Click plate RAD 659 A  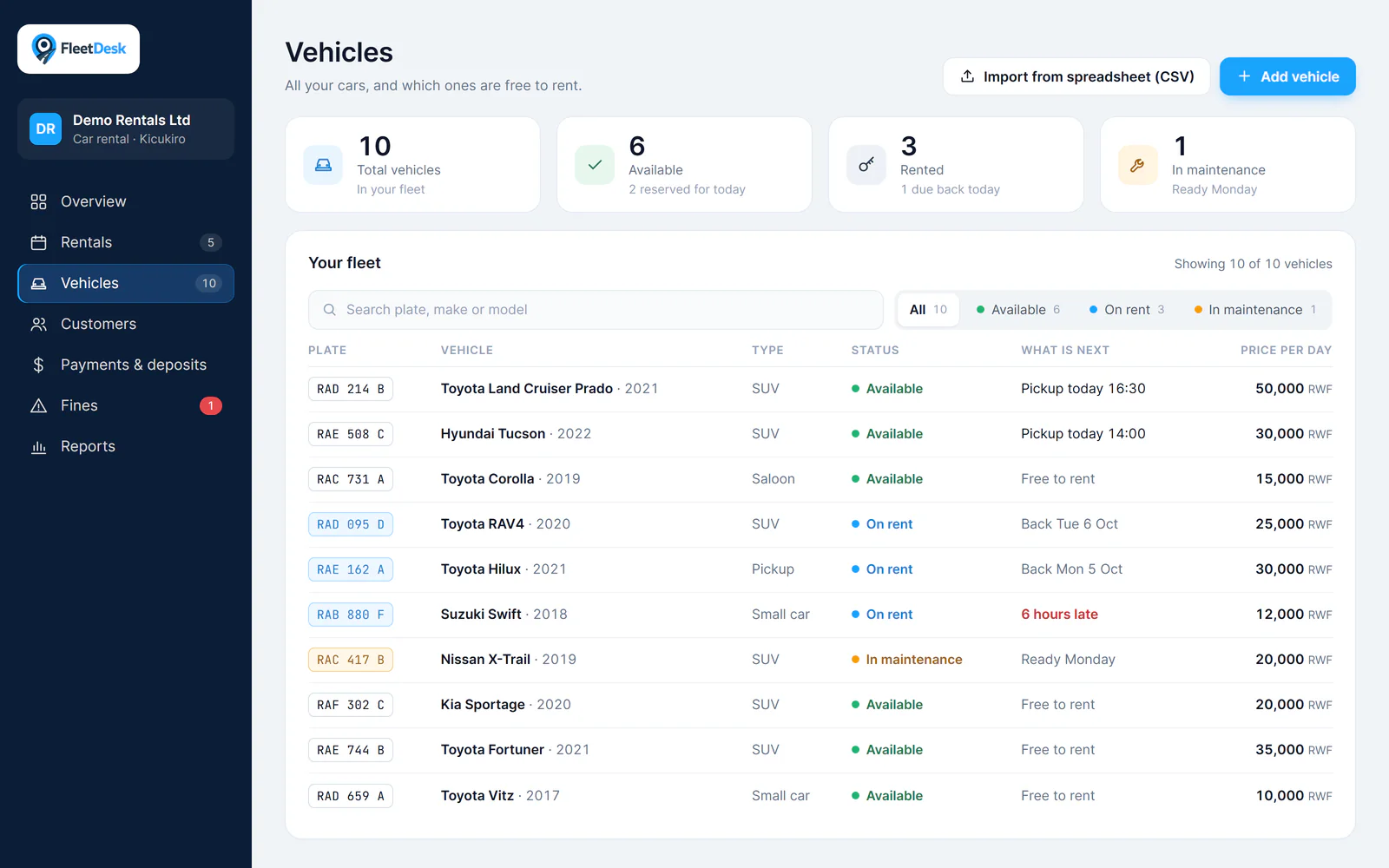351,796
